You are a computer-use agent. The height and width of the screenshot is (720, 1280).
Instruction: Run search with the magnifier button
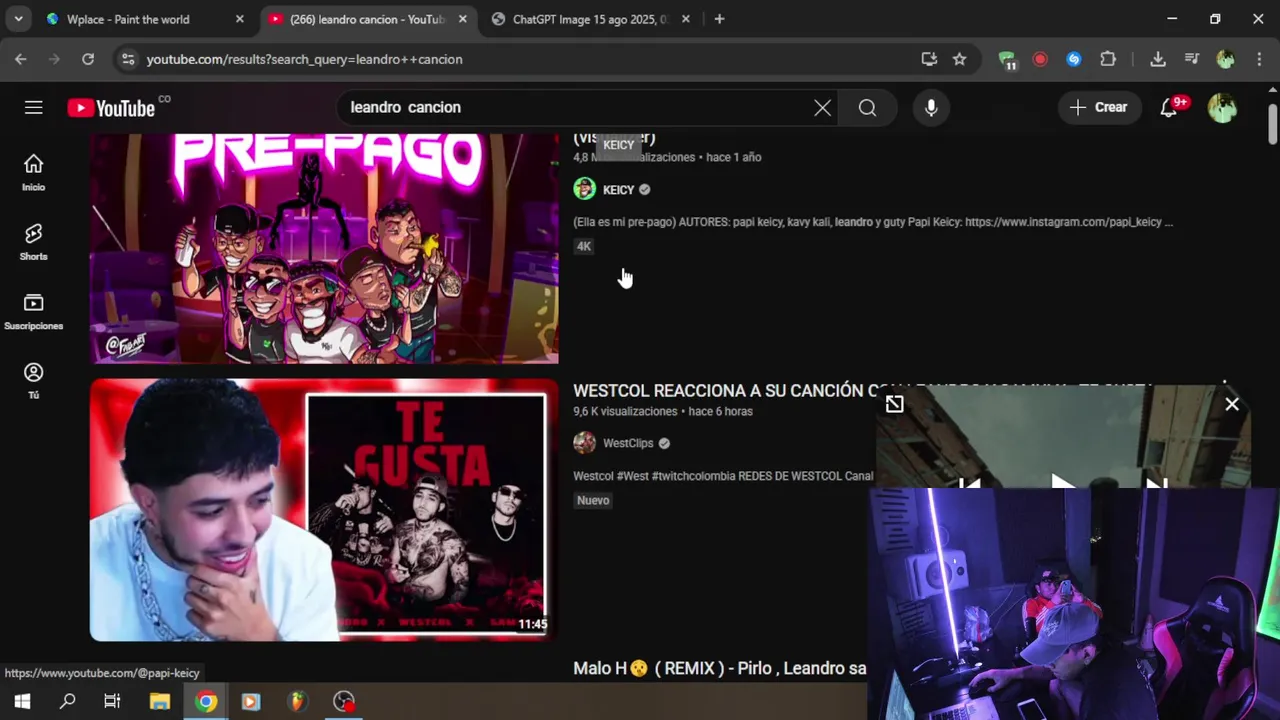pos(867,107)
